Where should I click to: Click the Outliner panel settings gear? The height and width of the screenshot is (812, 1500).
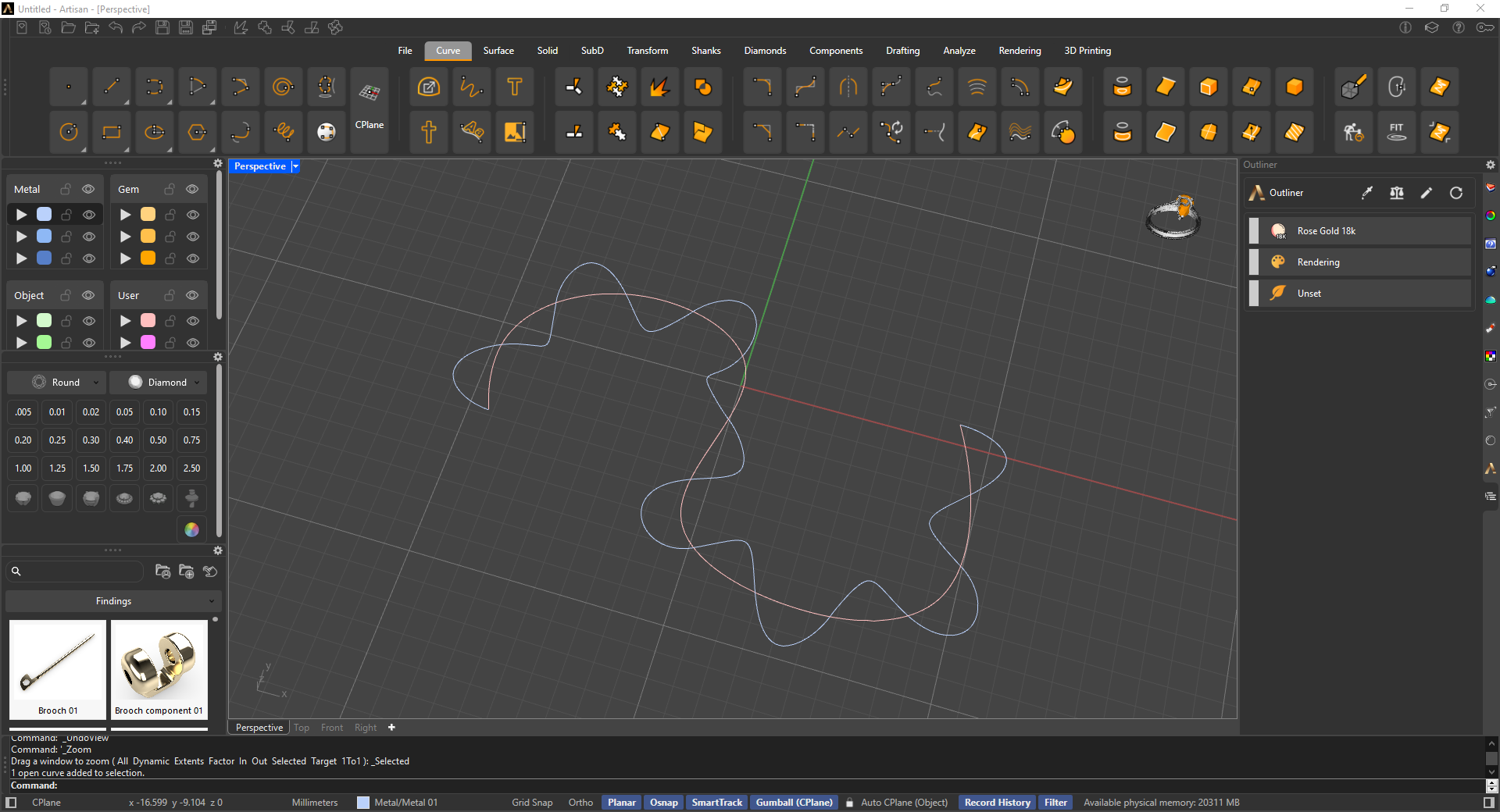(x=1491, y=165)
